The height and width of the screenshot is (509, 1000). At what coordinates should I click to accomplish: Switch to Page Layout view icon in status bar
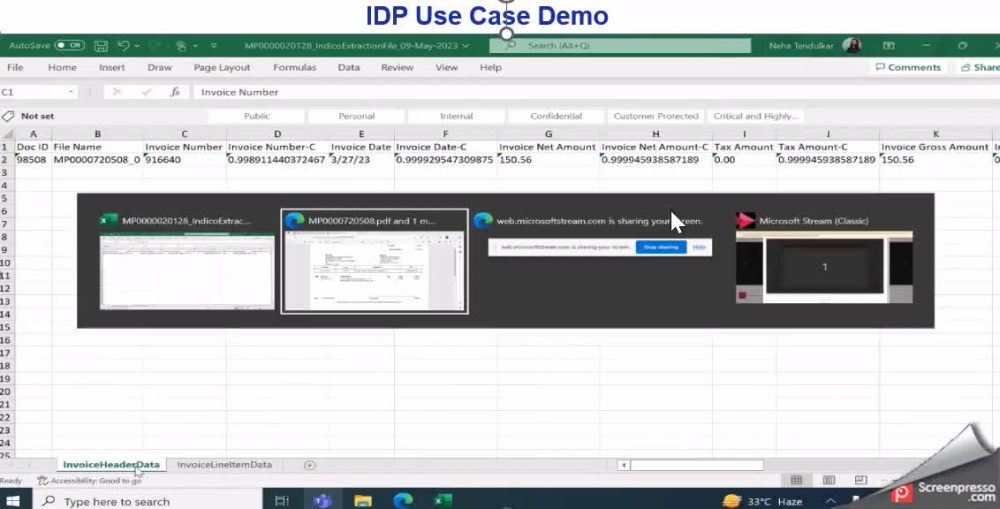(x=828, y=480)
